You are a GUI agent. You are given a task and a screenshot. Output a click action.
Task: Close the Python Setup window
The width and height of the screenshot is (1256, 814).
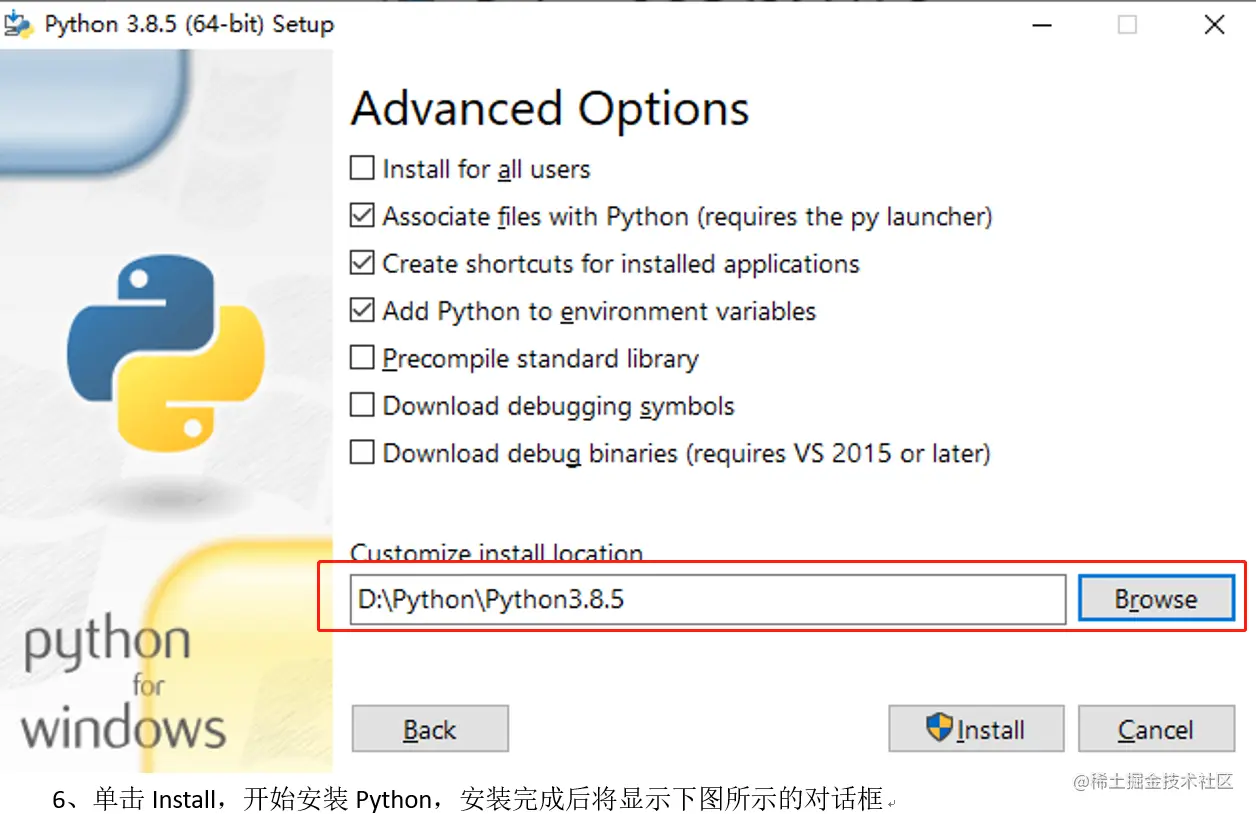(1214, 25)
